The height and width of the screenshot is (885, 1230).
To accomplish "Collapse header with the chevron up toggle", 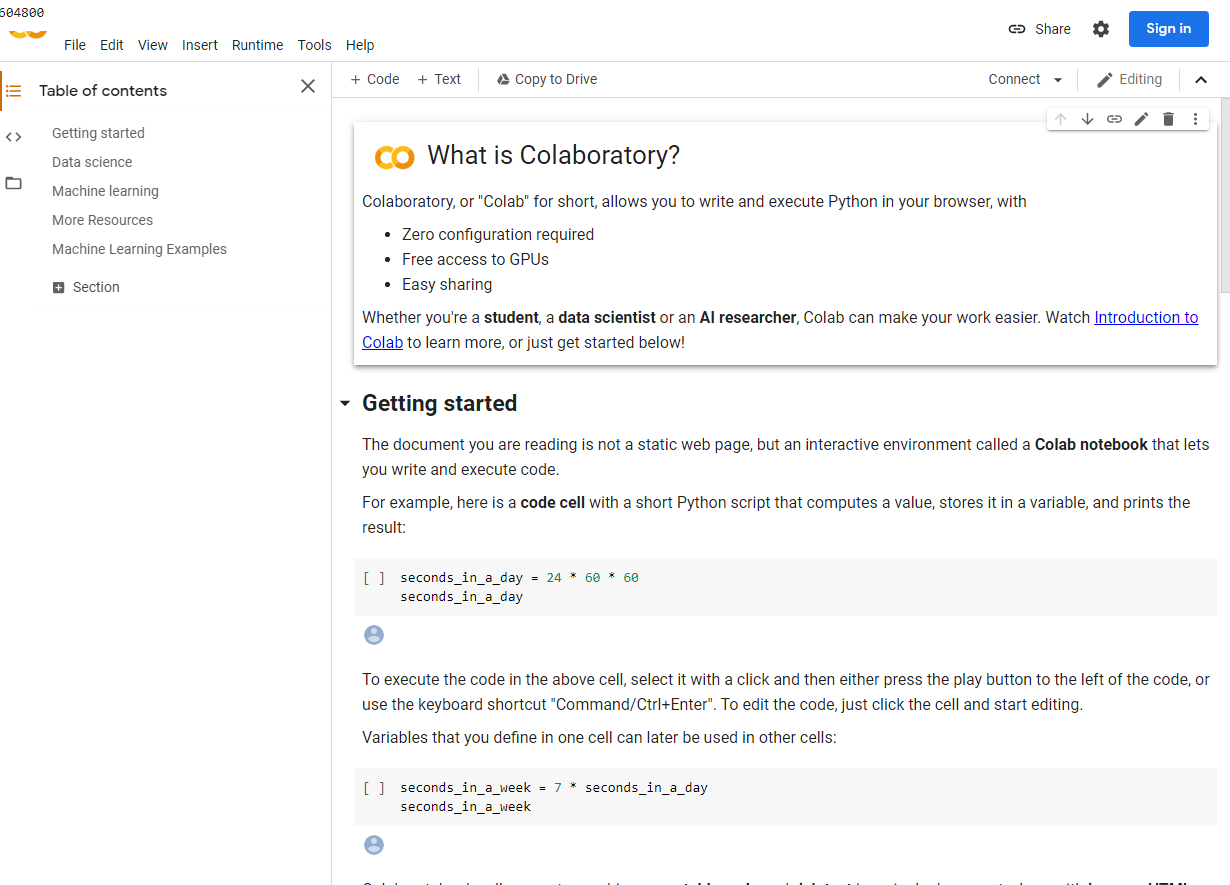I will 1201,80.
